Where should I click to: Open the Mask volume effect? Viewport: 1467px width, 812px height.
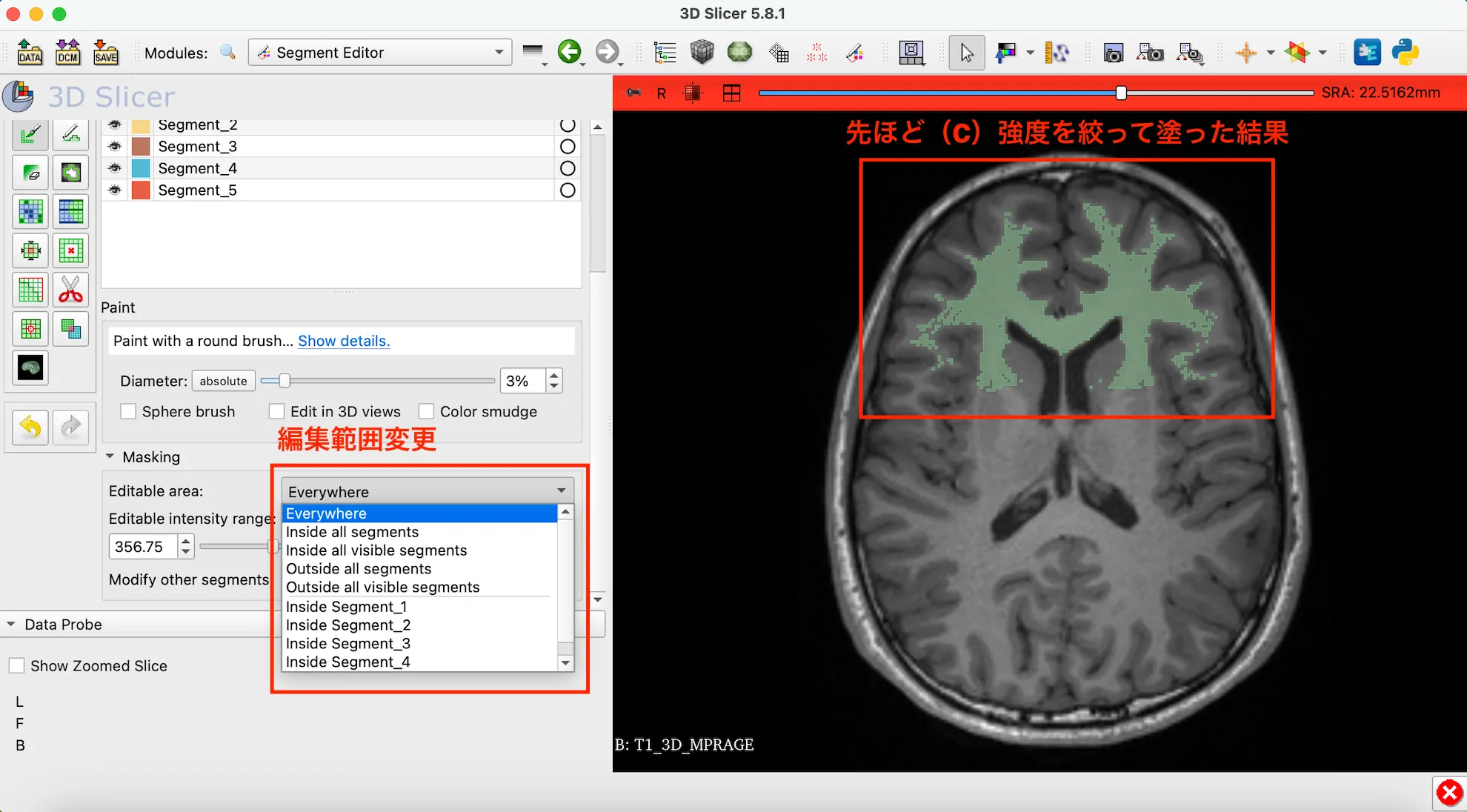(30, 368)
